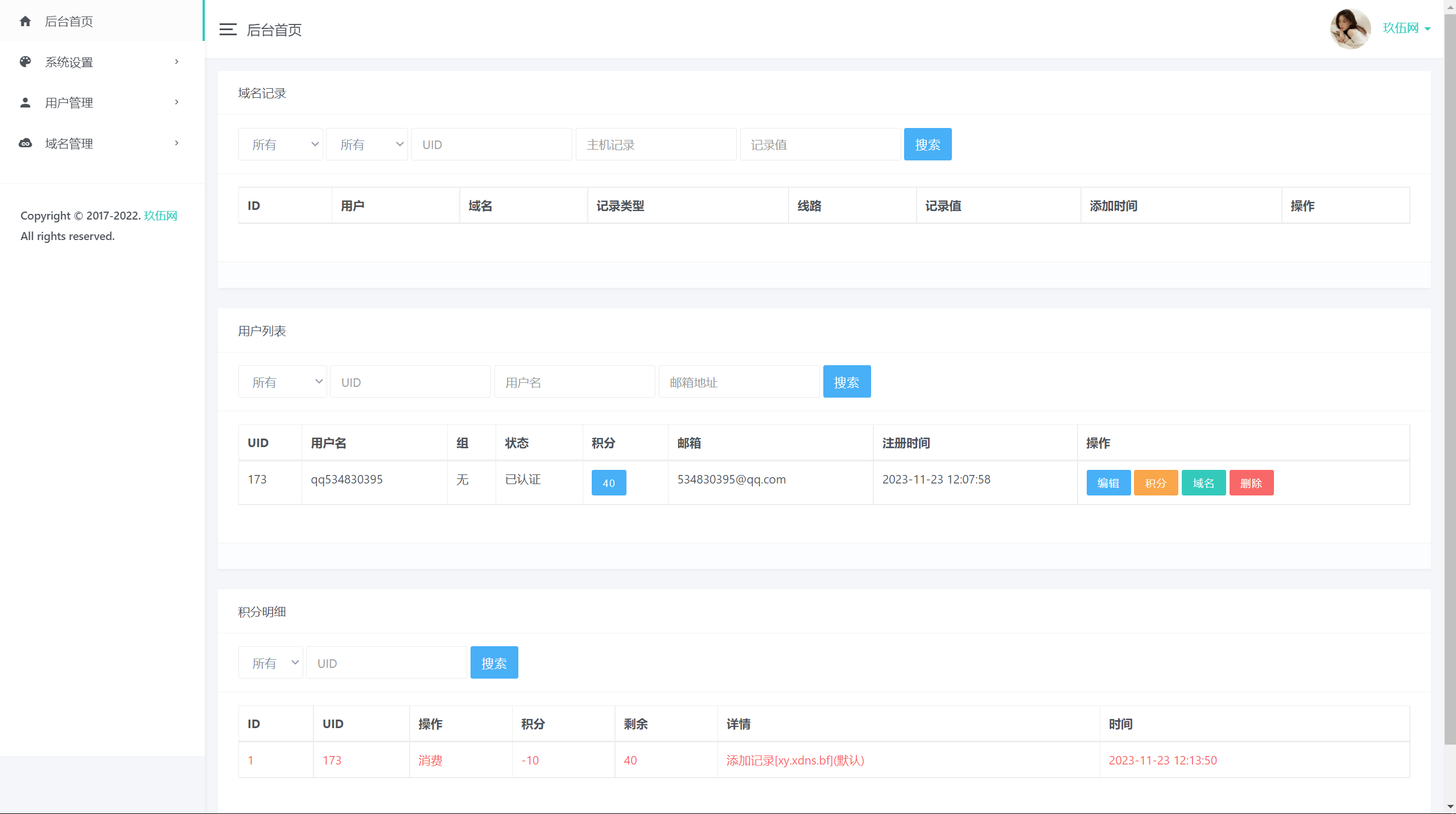Click the 用户管理 sidebar icon
The height and width of the screenshot is (814, 1456).
tap(25, 102)
